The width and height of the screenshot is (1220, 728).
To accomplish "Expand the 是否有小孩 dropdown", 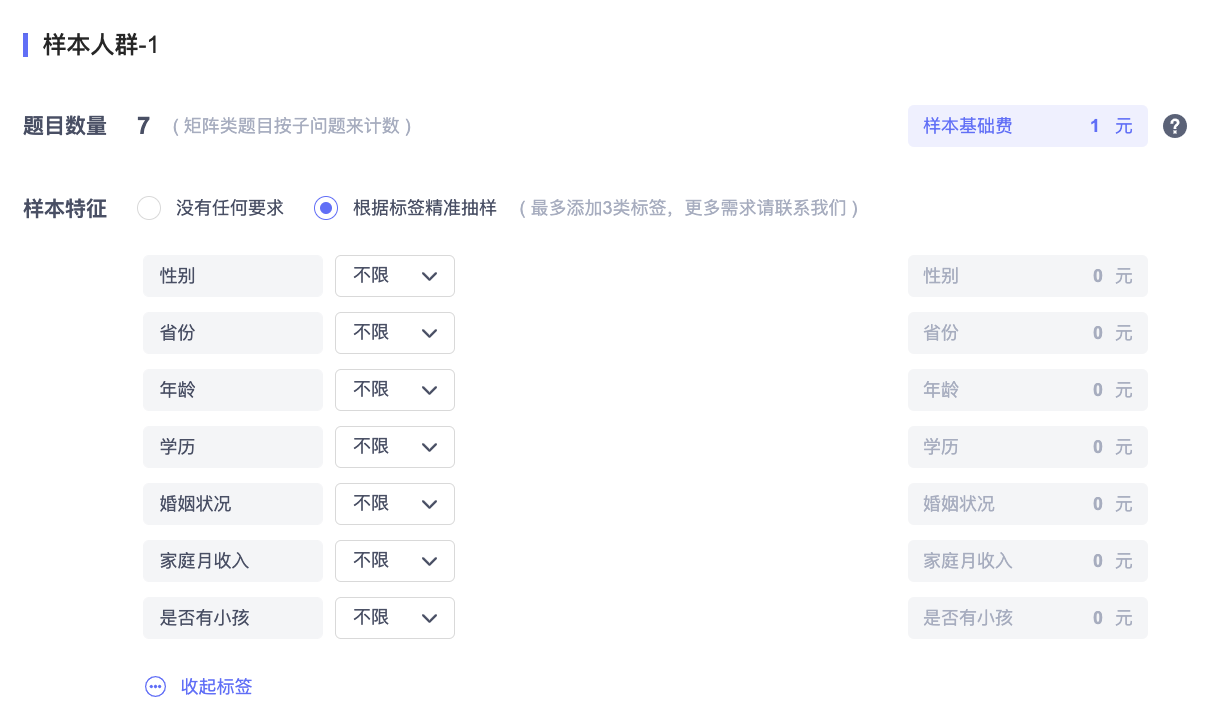I will [395, 618].
